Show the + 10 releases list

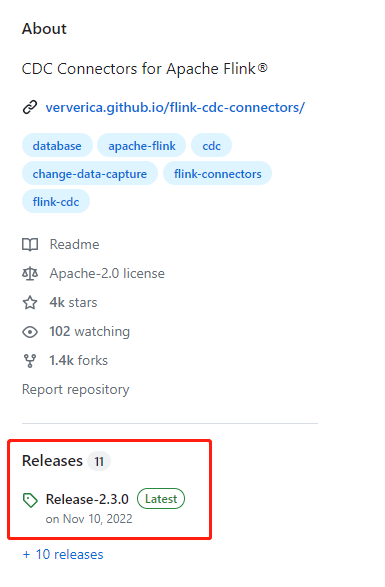[63, 554]
